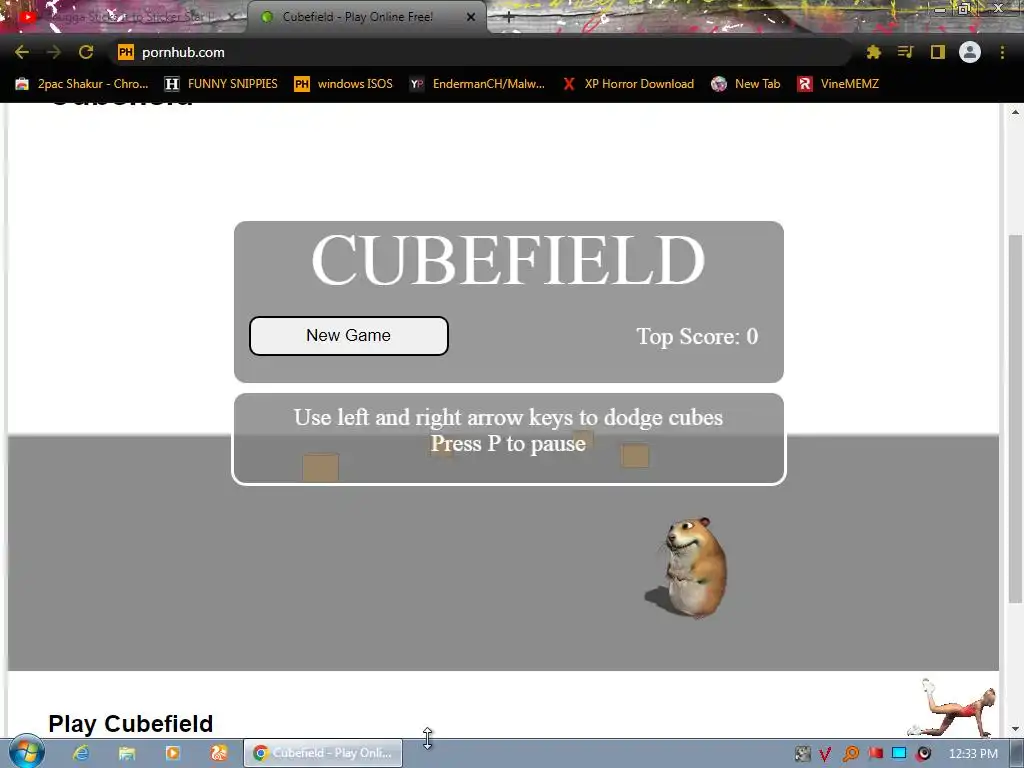
Task: Open the Windows Start menu
Action: pos(27,752)
